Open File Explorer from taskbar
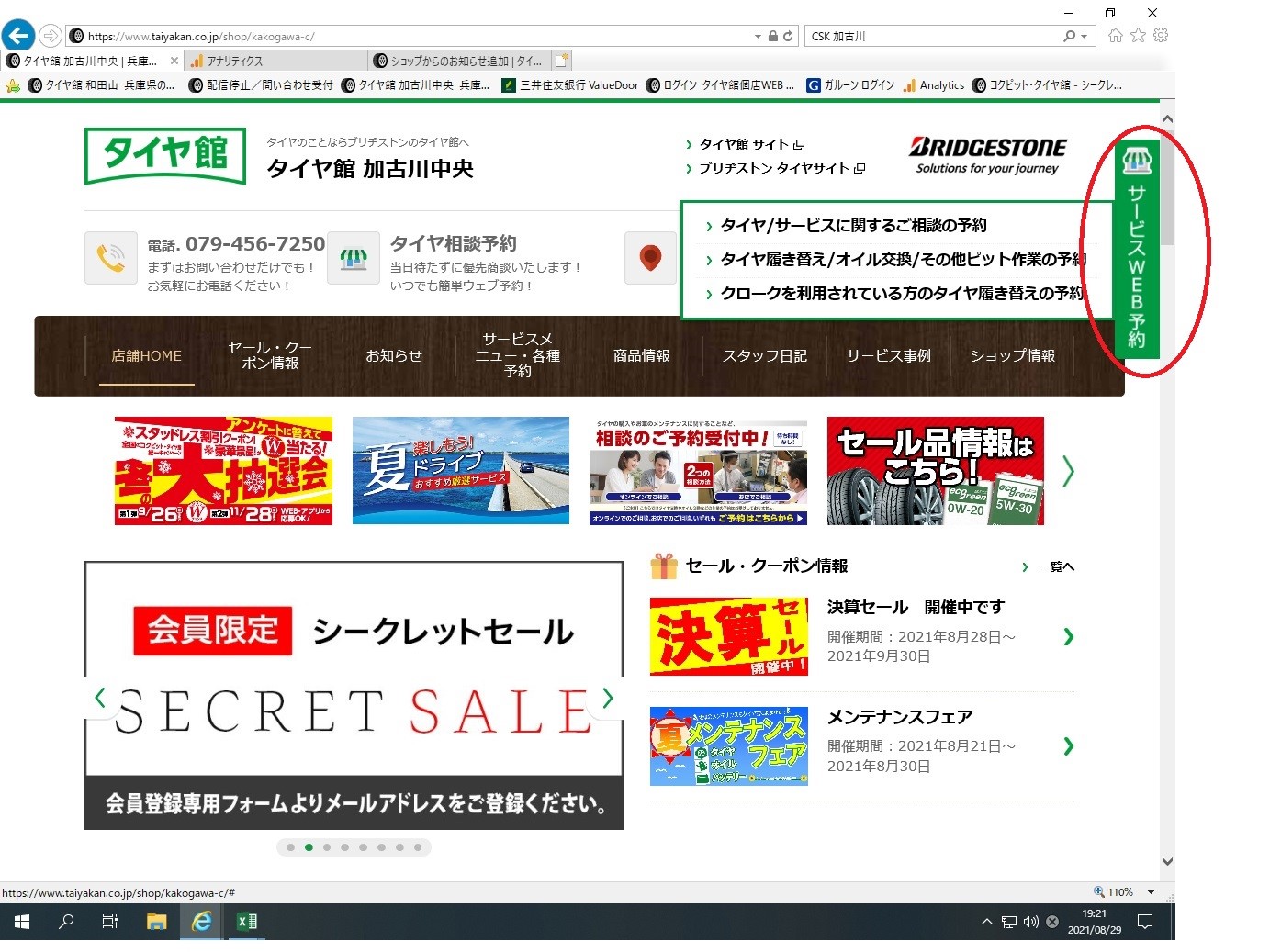This screenshot has width=1270, height=952. (156, 922)
